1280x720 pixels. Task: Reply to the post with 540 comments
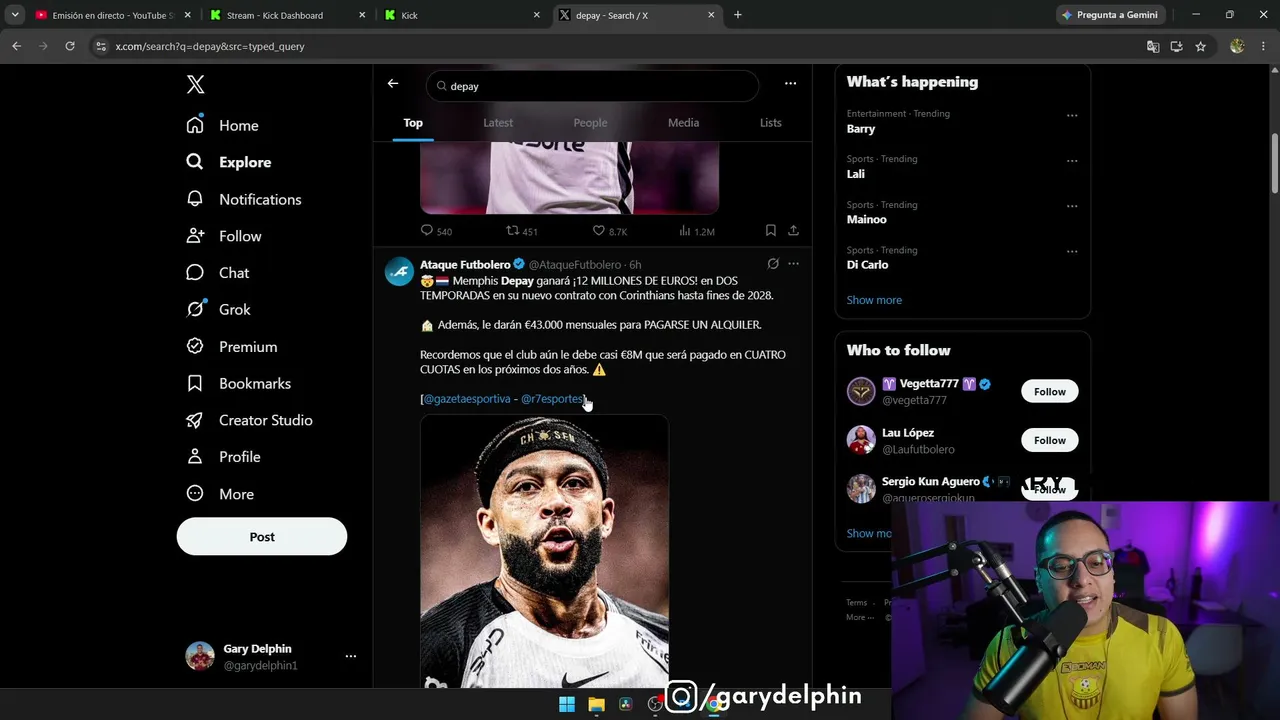[437, 231]
